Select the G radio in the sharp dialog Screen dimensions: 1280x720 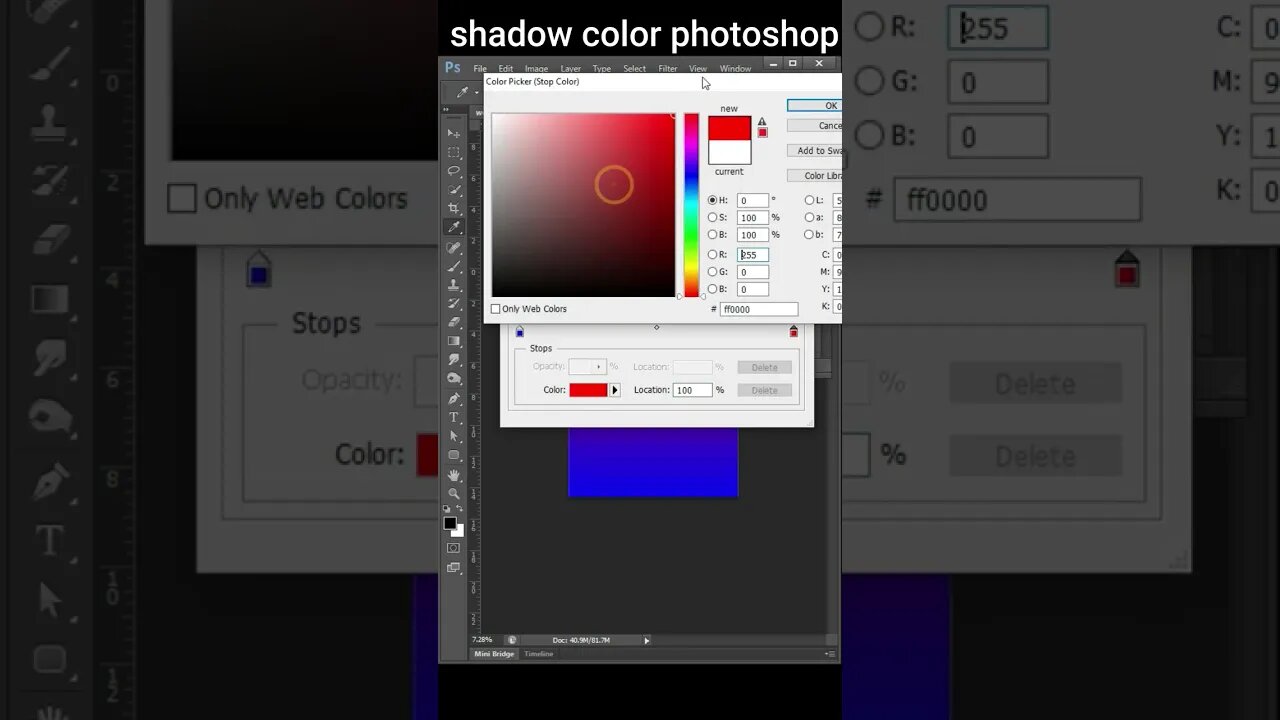(712, 272)
